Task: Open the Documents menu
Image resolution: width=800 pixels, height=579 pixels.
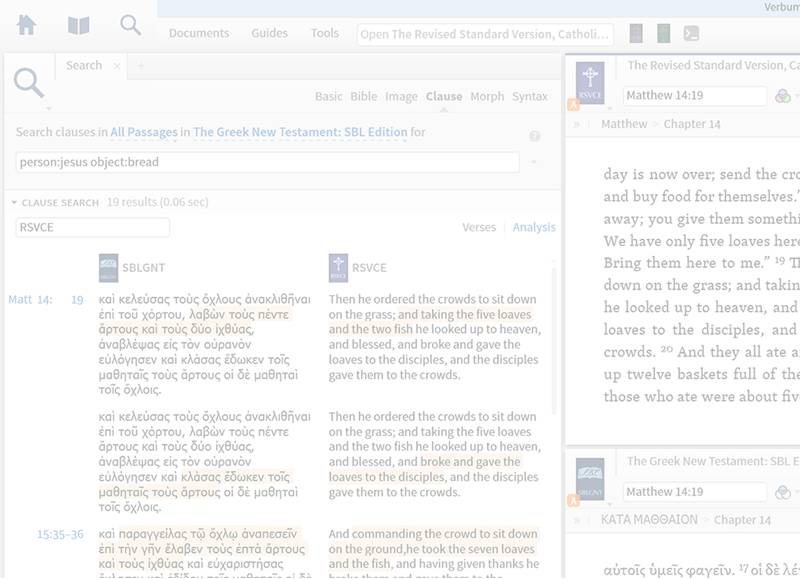Action: coord(199,33)
